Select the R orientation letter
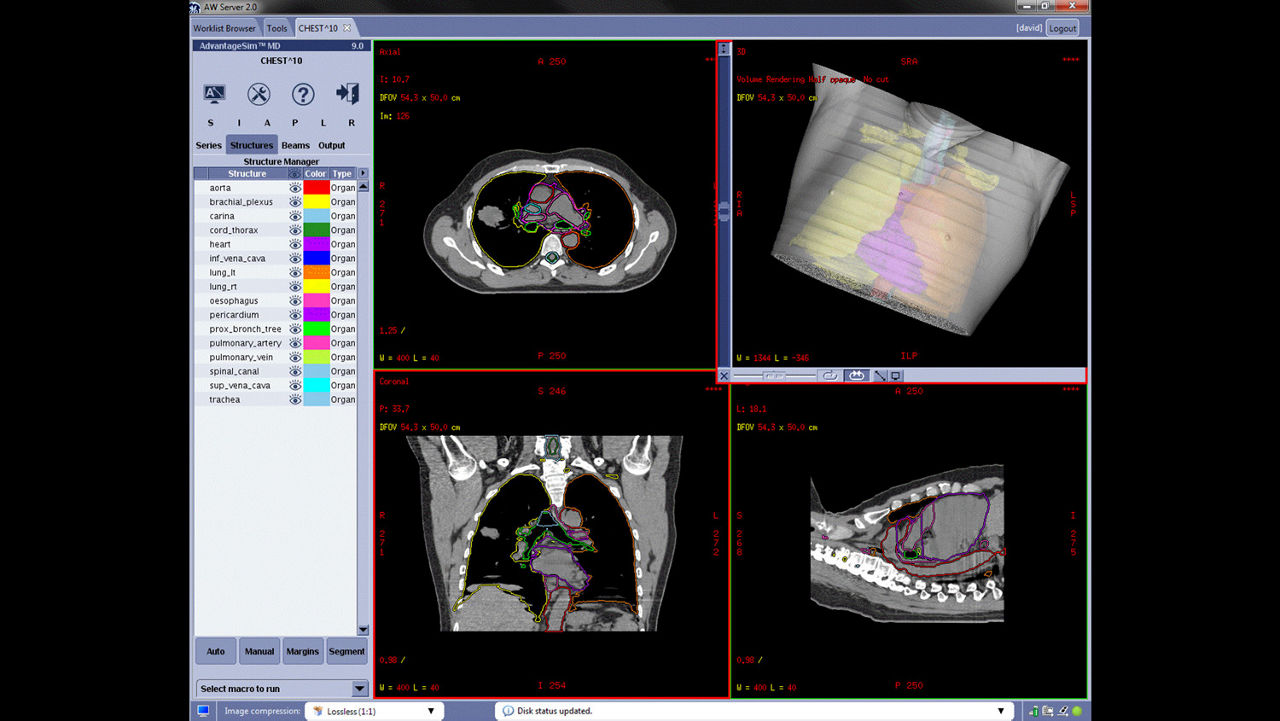Image resolution: width=1280 pixels, height=721 pixels. (x=351, y=122)
